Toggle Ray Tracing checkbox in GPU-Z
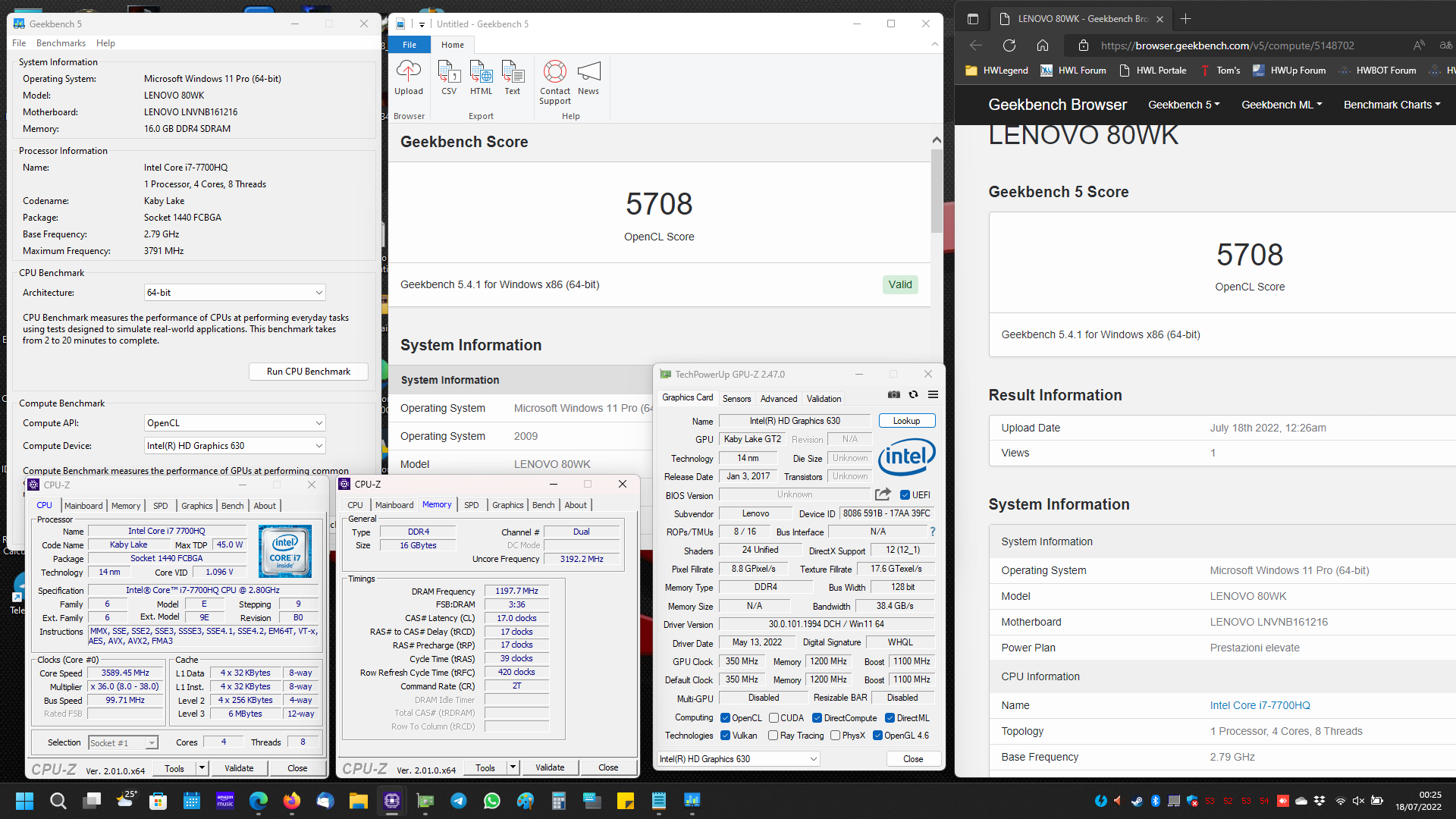1456x819 pixels. [x=773, y=736]
